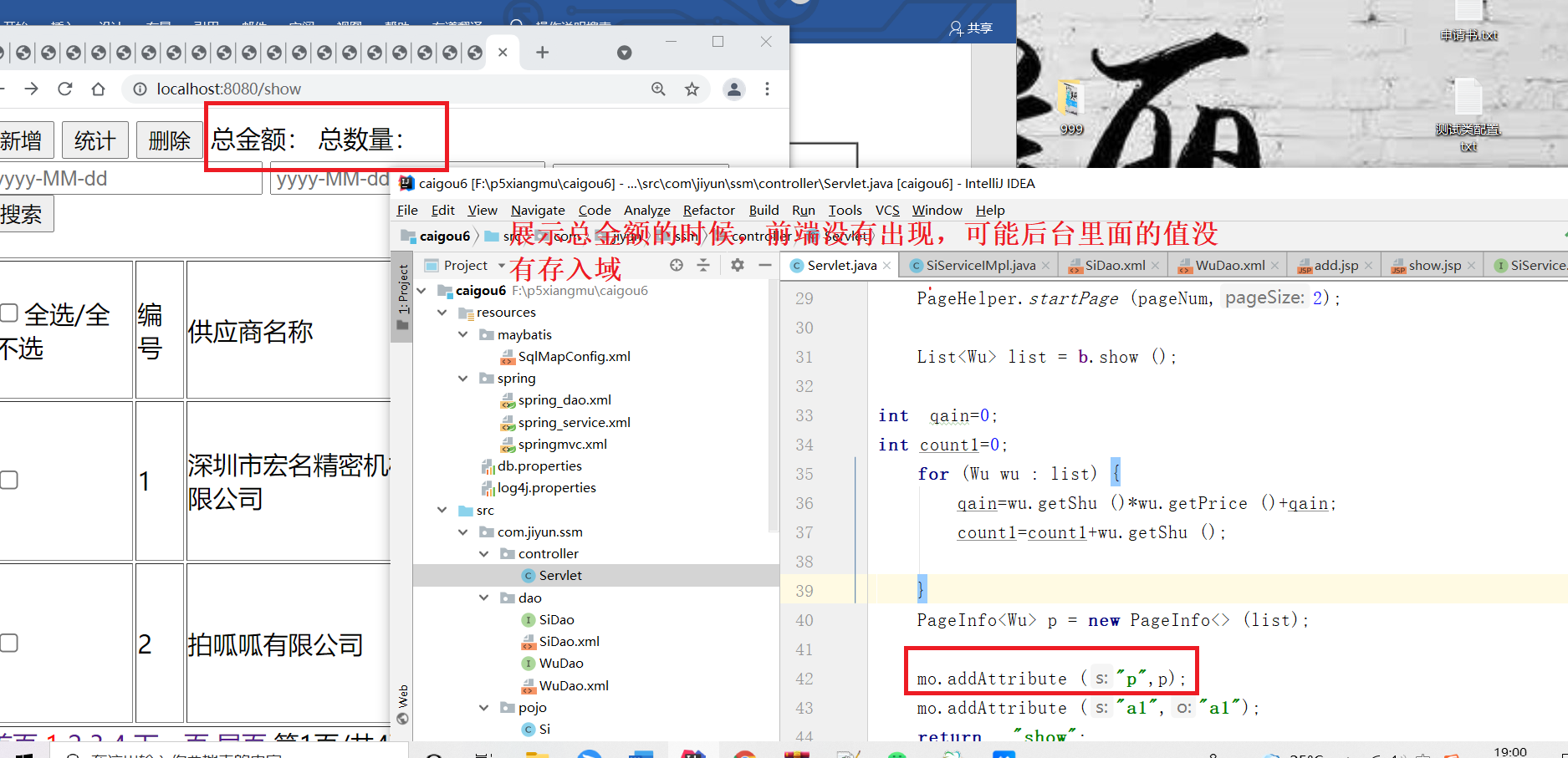Click the 删除 button

click(170, 140)
